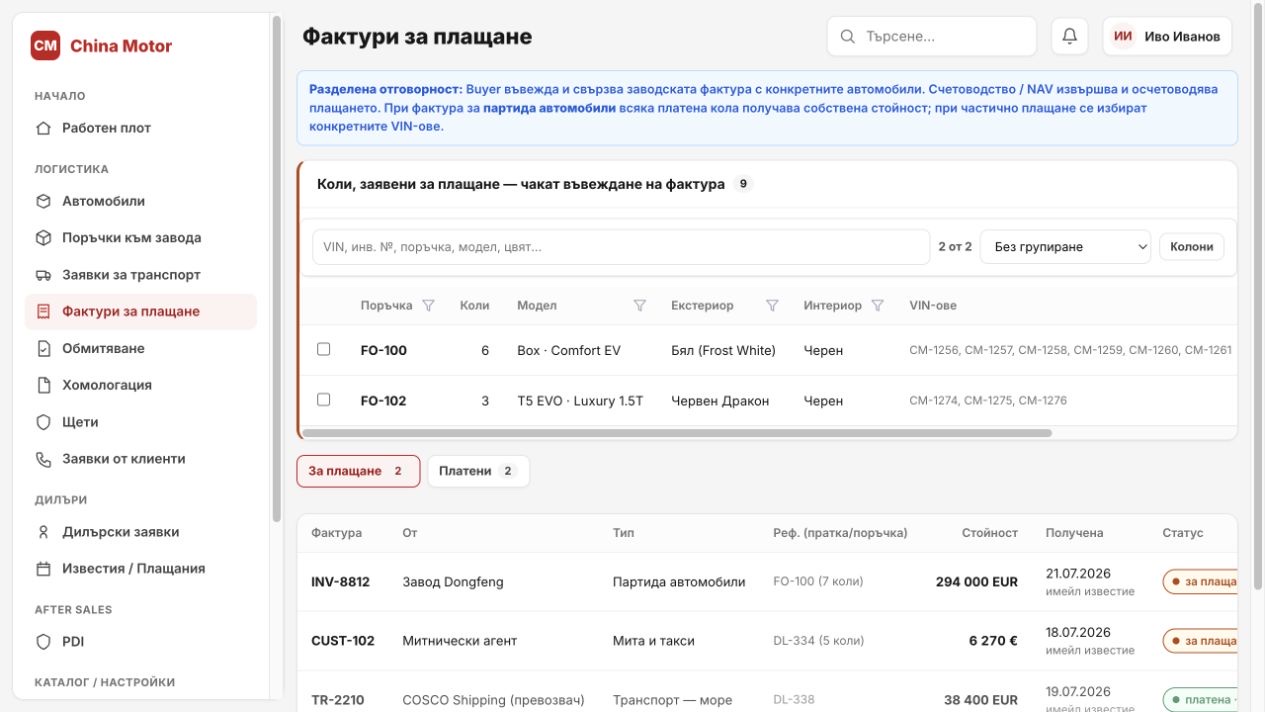Open Автомобили in the sidebar
Viewport: 1265px width, 712px height.
[140, 201]
